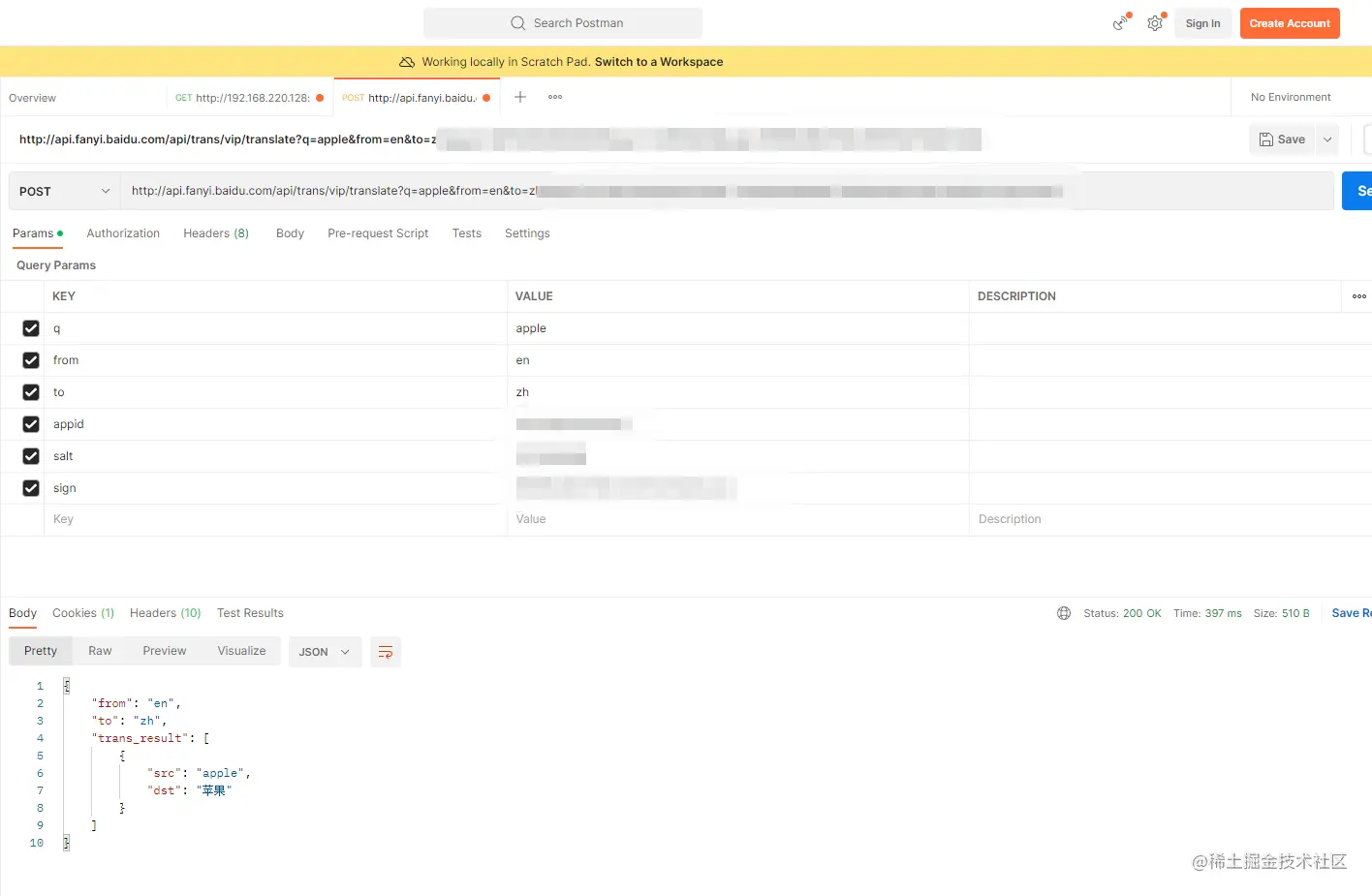Collapse JSON at response line 1 bracket
This screenshot has height=896, width=1372.
point(67,686)
